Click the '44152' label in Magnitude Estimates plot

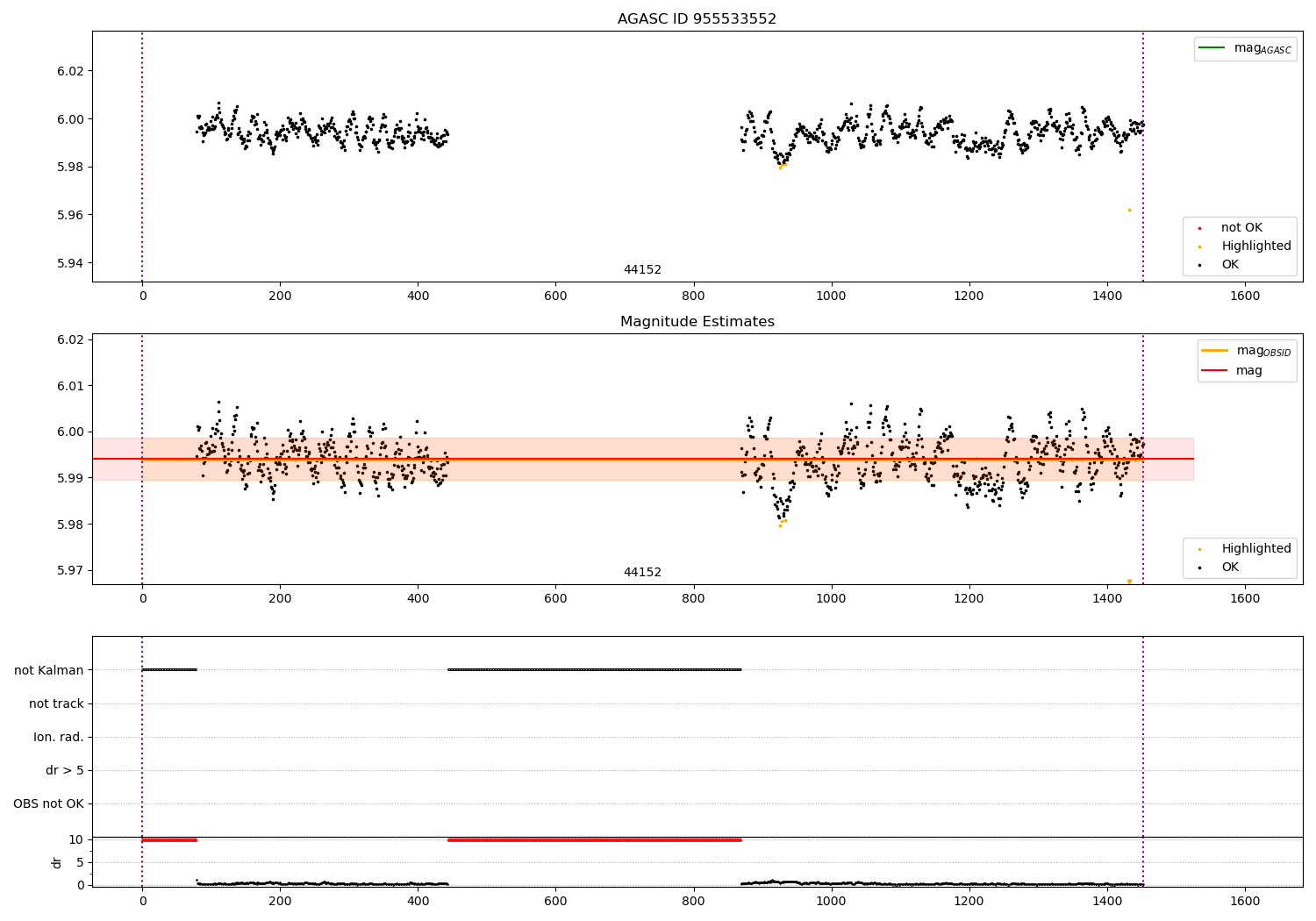[x=642, y=573]
